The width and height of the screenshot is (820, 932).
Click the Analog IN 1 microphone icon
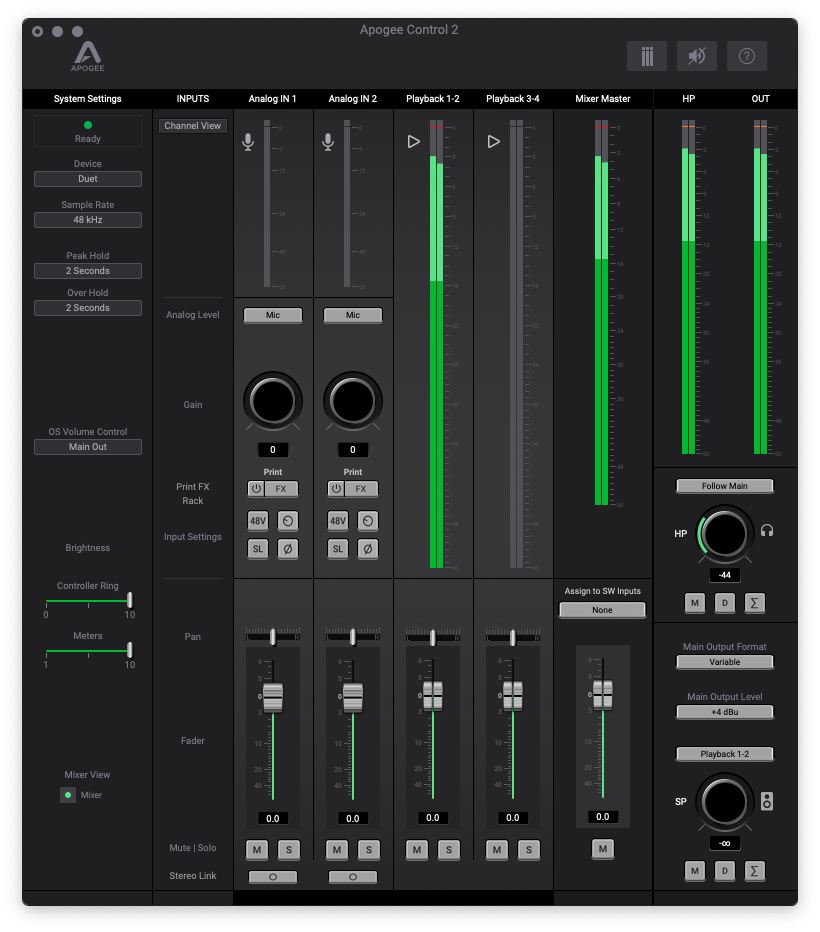pyautogui.click(x=248, y=142)
